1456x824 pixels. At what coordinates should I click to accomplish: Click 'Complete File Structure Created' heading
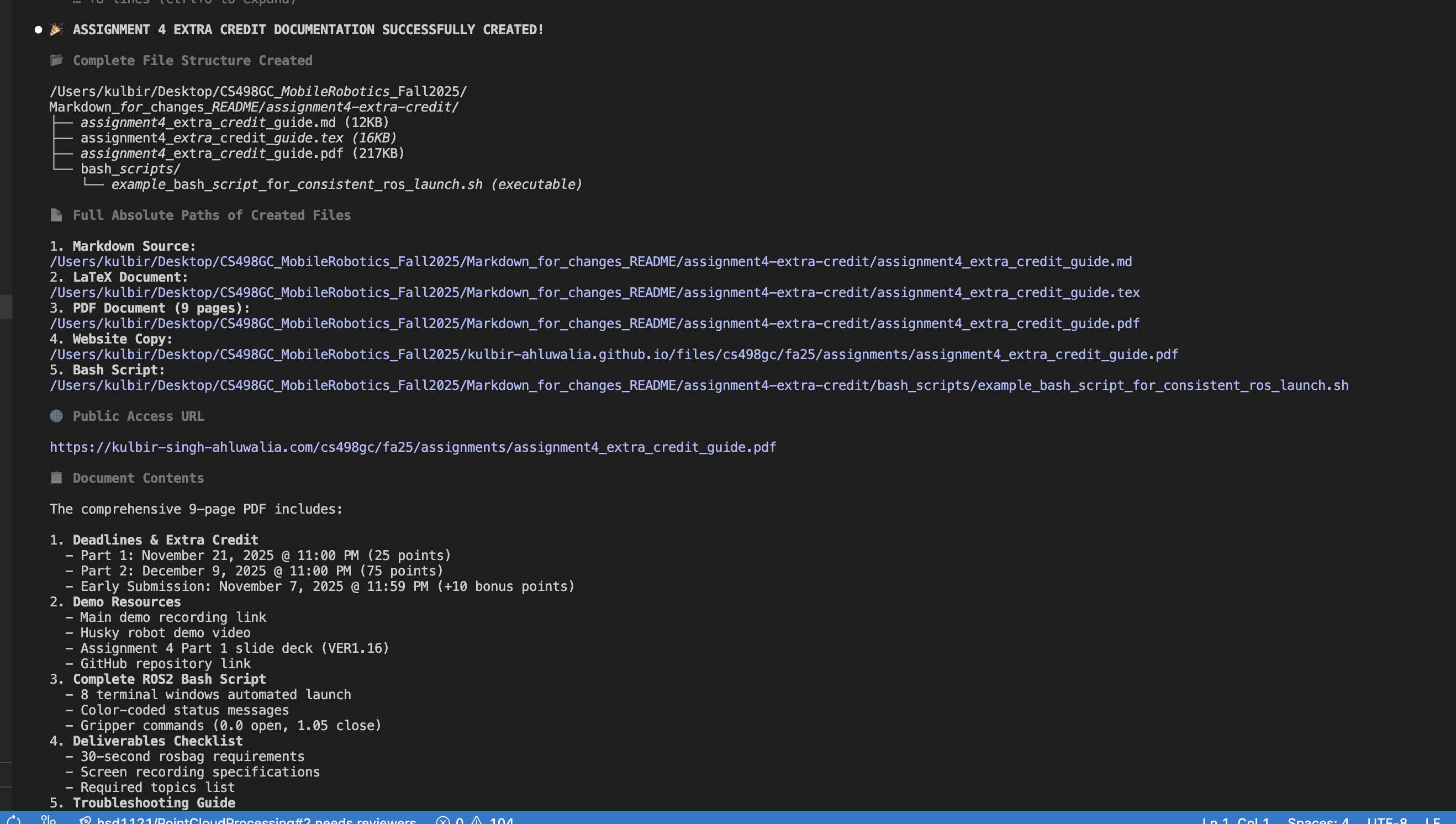pos(192,61)
